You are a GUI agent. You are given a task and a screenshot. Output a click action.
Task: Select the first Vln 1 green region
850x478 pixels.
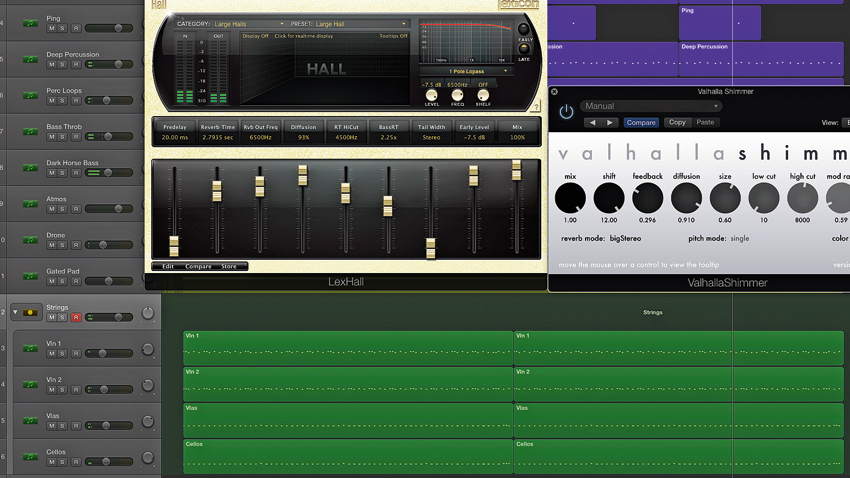(348, 347)
